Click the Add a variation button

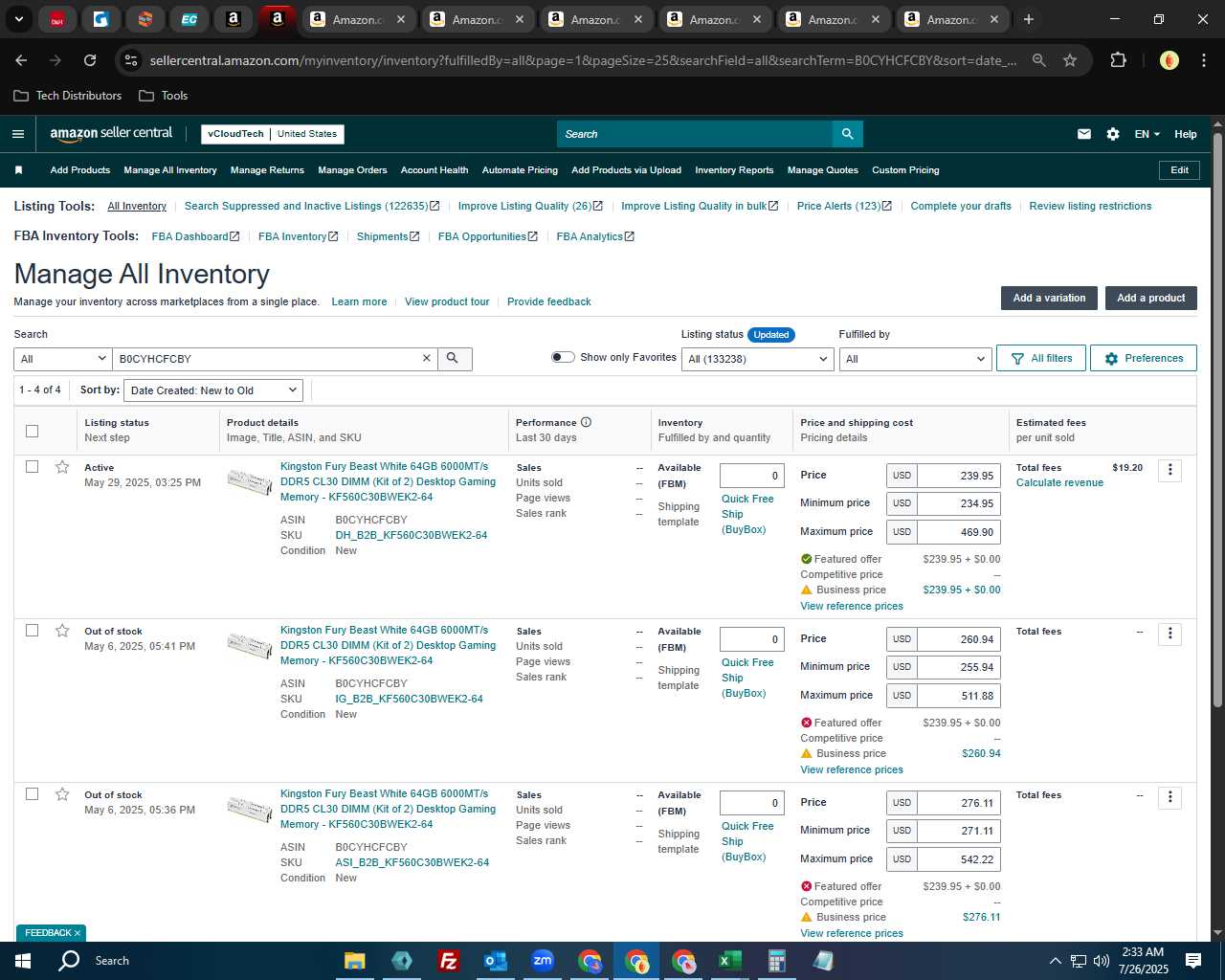(x=1049, y=298)
